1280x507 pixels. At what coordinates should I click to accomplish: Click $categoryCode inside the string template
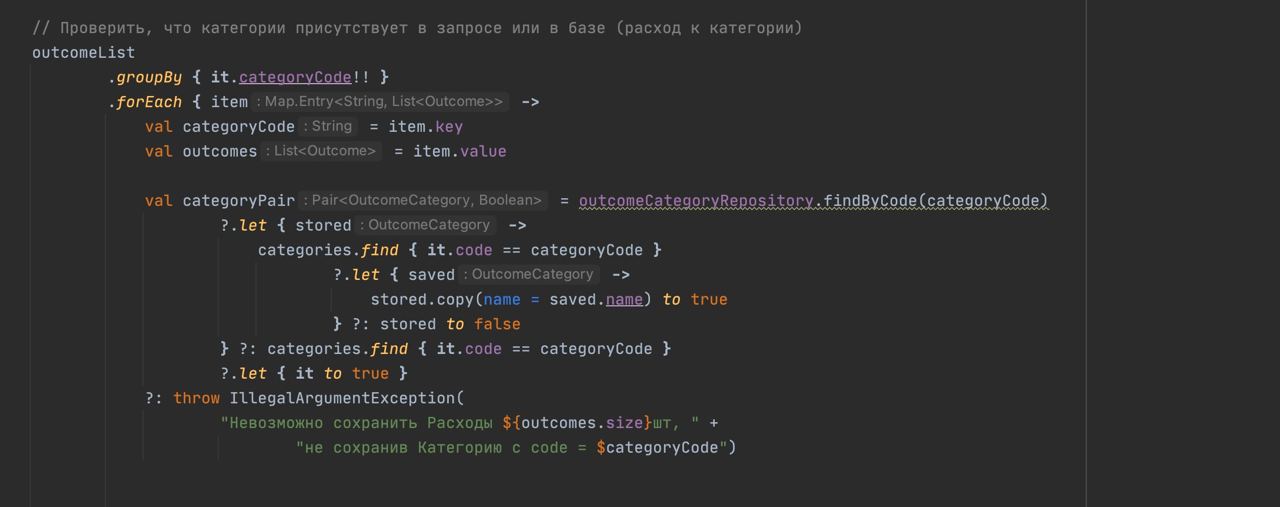657,448
